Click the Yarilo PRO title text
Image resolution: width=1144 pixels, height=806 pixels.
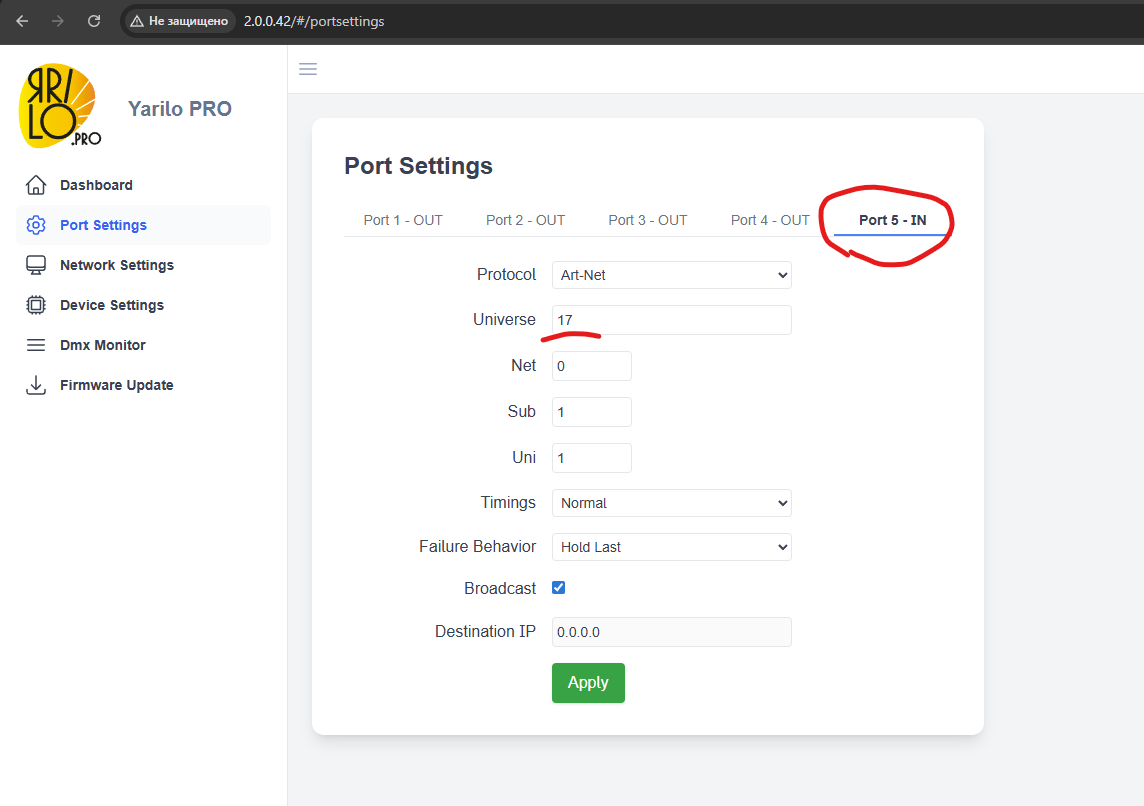coord(179,109)
